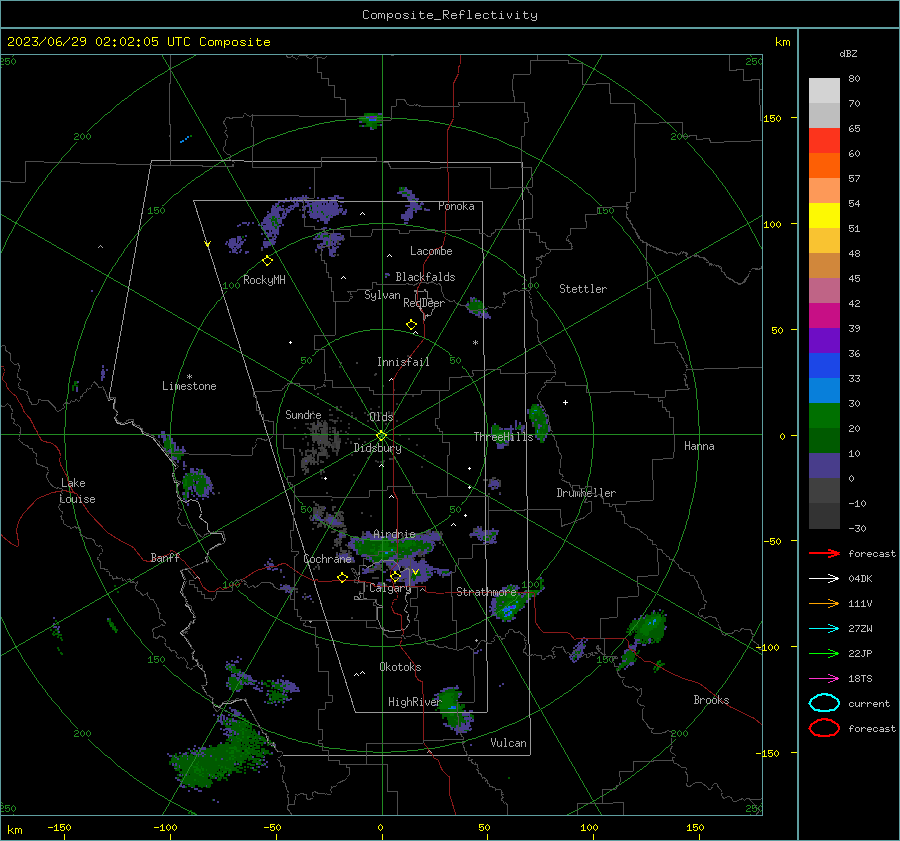The image size is (900, 841).
Task: Click the Limestone label
Action: point(189,386)
